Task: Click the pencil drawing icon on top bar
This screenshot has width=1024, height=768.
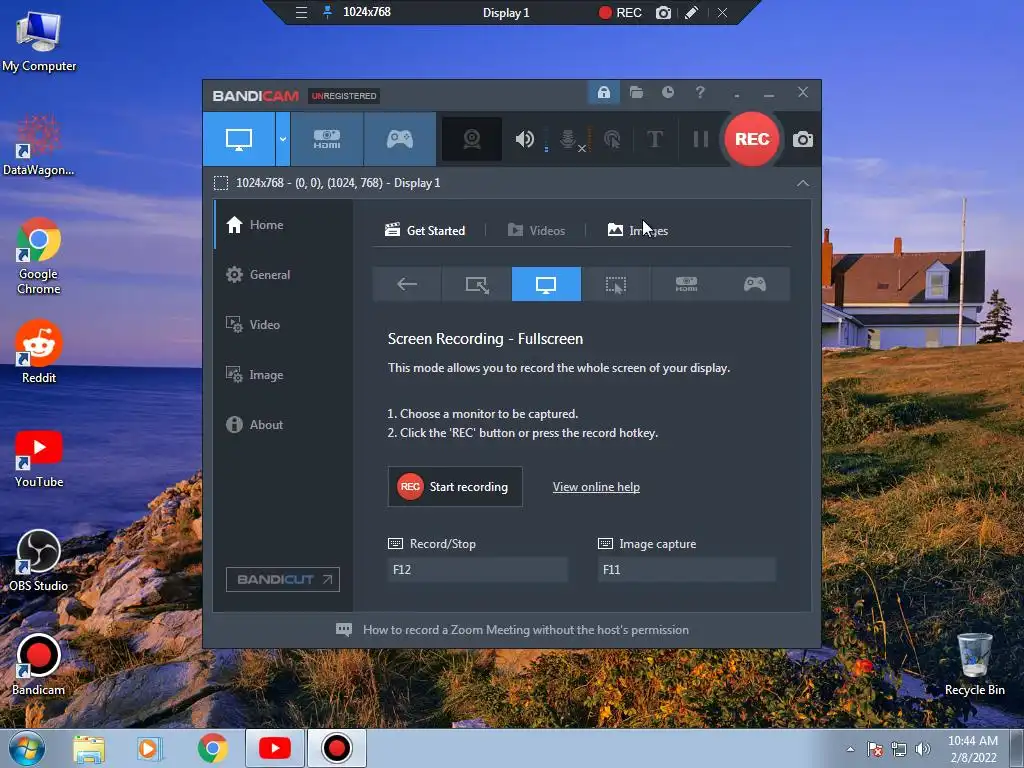Action: point(692,12)
